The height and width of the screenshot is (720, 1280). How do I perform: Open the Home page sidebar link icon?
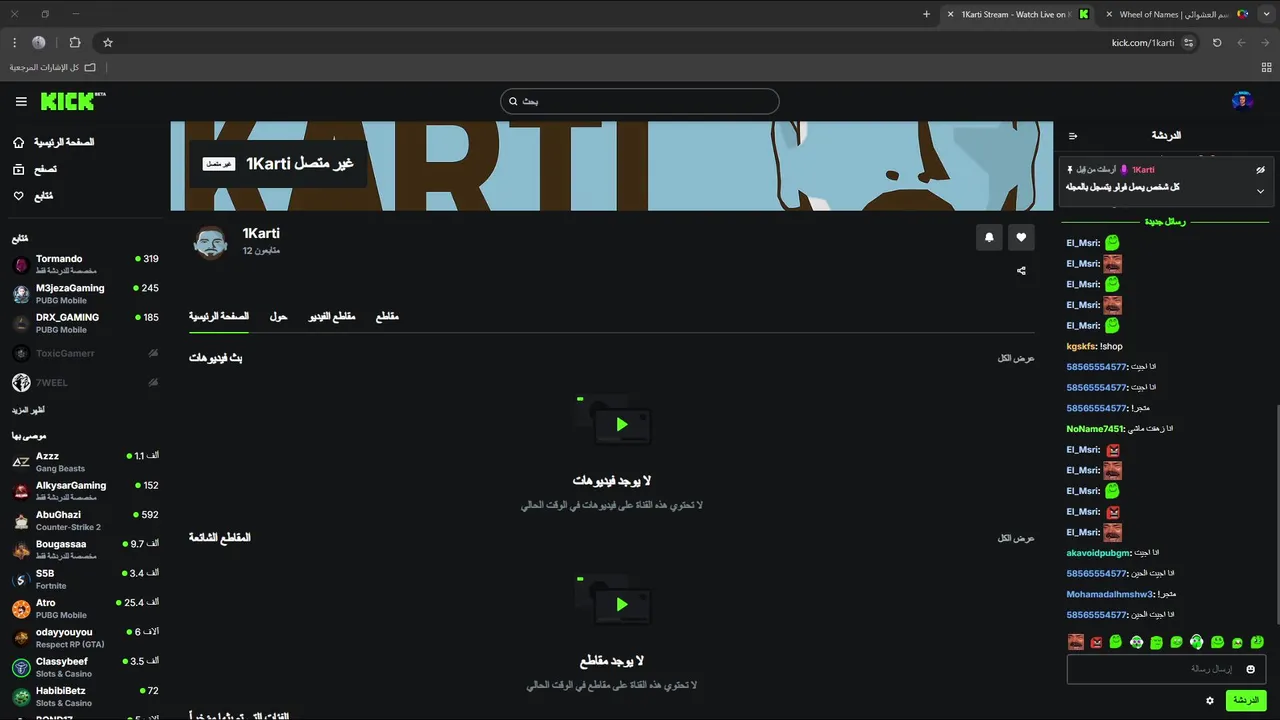[19, 142]
